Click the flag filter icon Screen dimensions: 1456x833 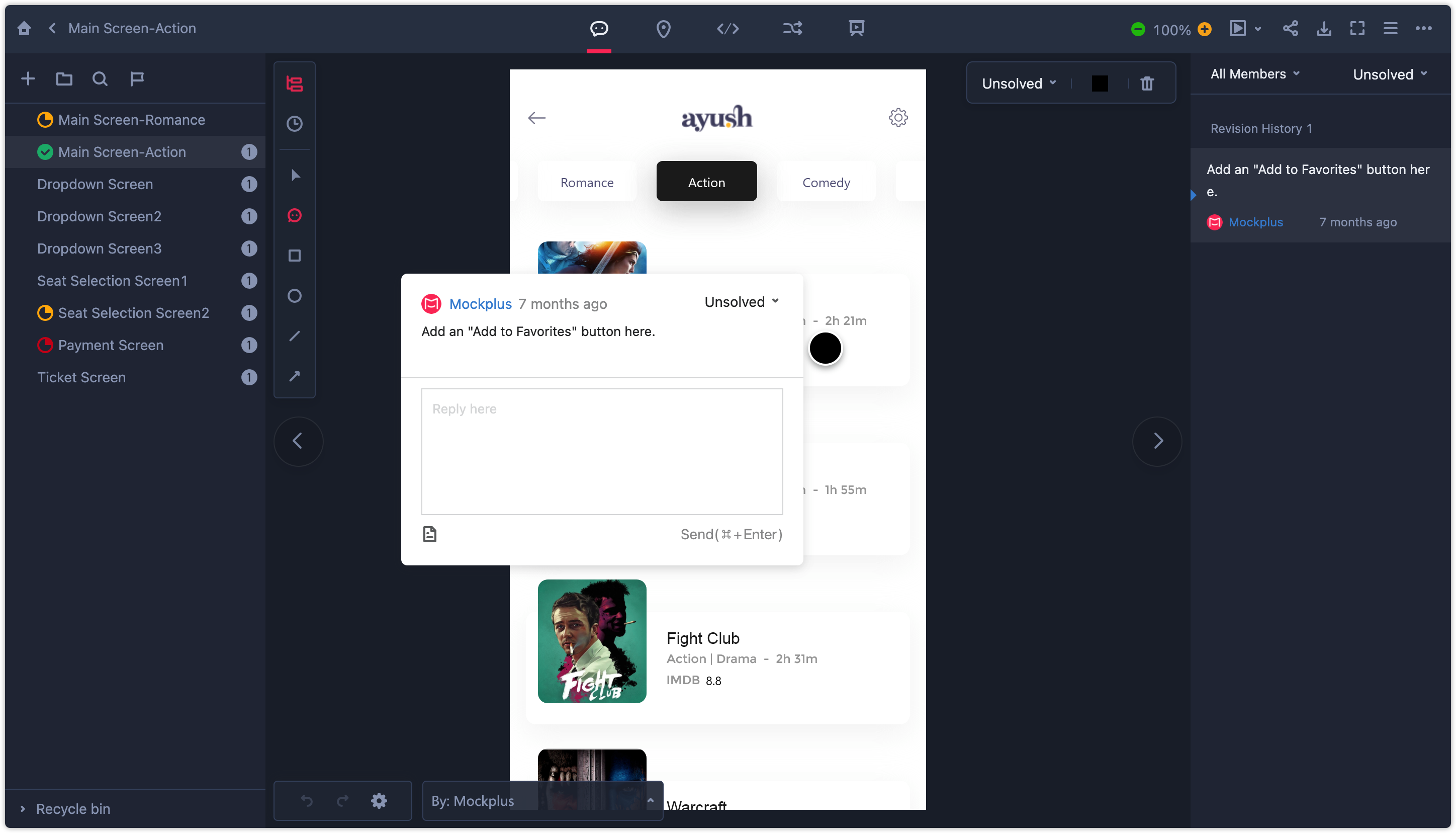tap(137, 78)
